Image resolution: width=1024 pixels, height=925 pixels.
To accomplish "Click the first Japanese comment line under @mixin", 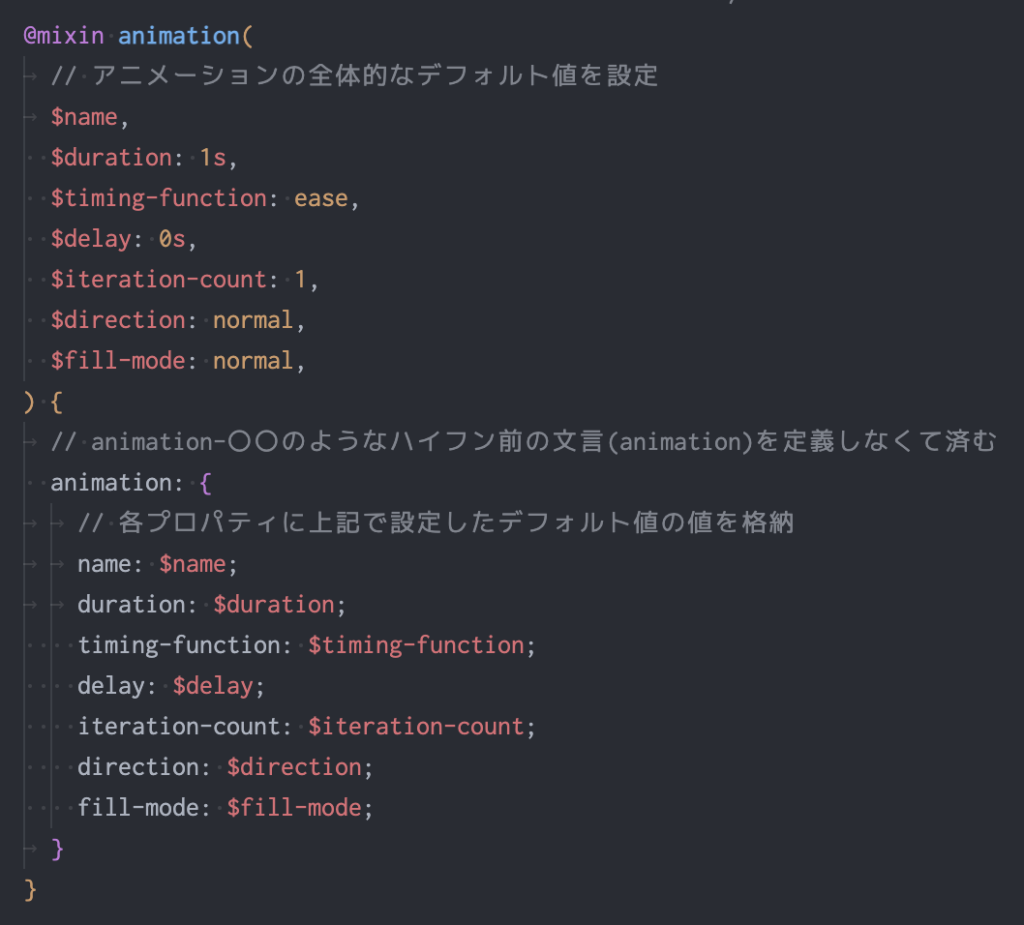I will [355, 76].
